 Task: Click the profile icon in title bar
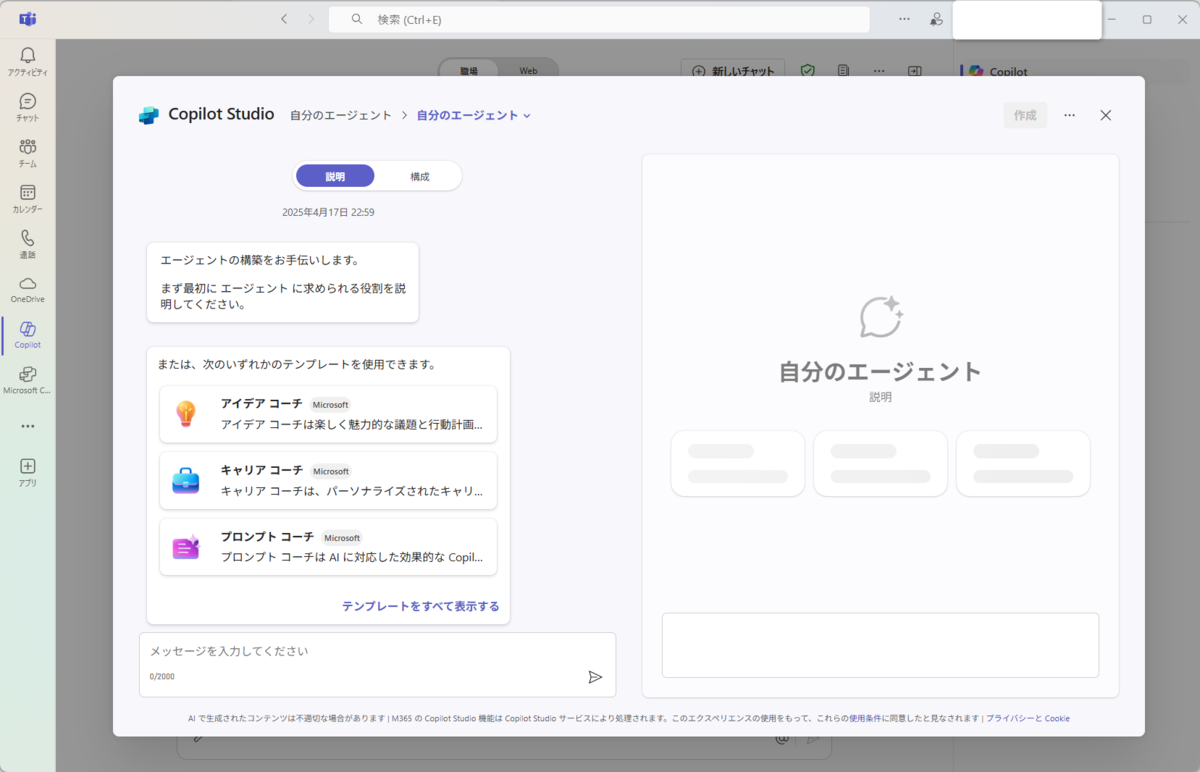pyautogui.click(x=936, y=19)
